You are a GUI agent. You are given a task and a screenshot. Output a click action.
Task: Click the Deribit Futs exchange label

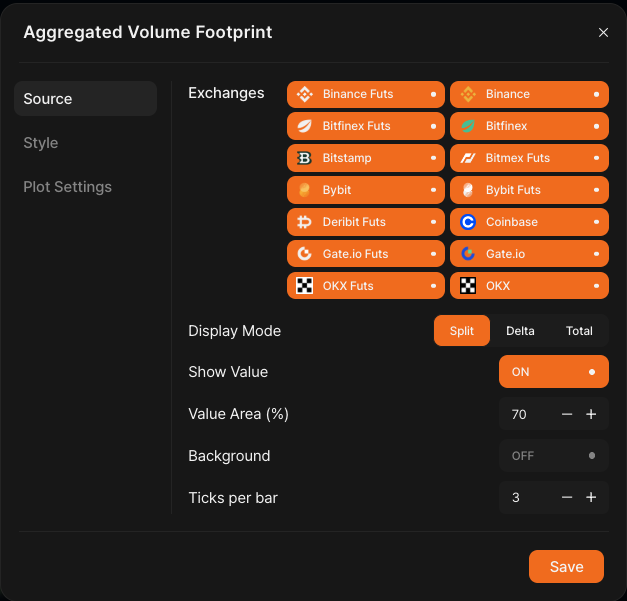354,222
